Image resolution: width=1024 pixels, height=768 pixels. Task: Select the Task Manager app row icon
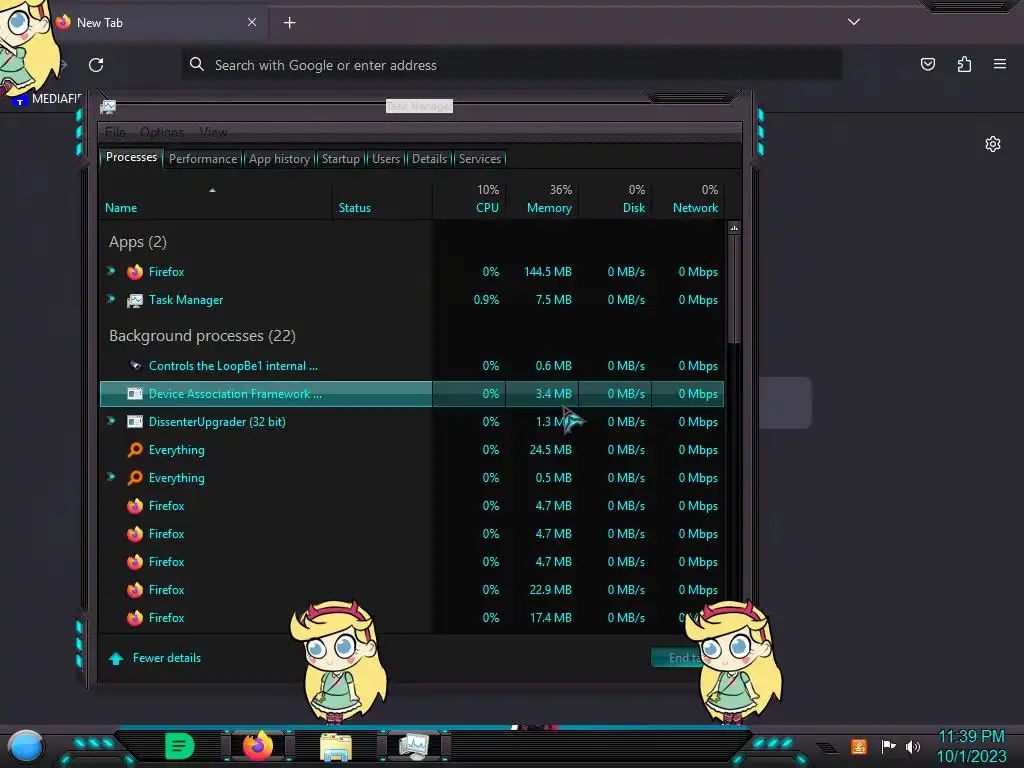click(135, 300)
